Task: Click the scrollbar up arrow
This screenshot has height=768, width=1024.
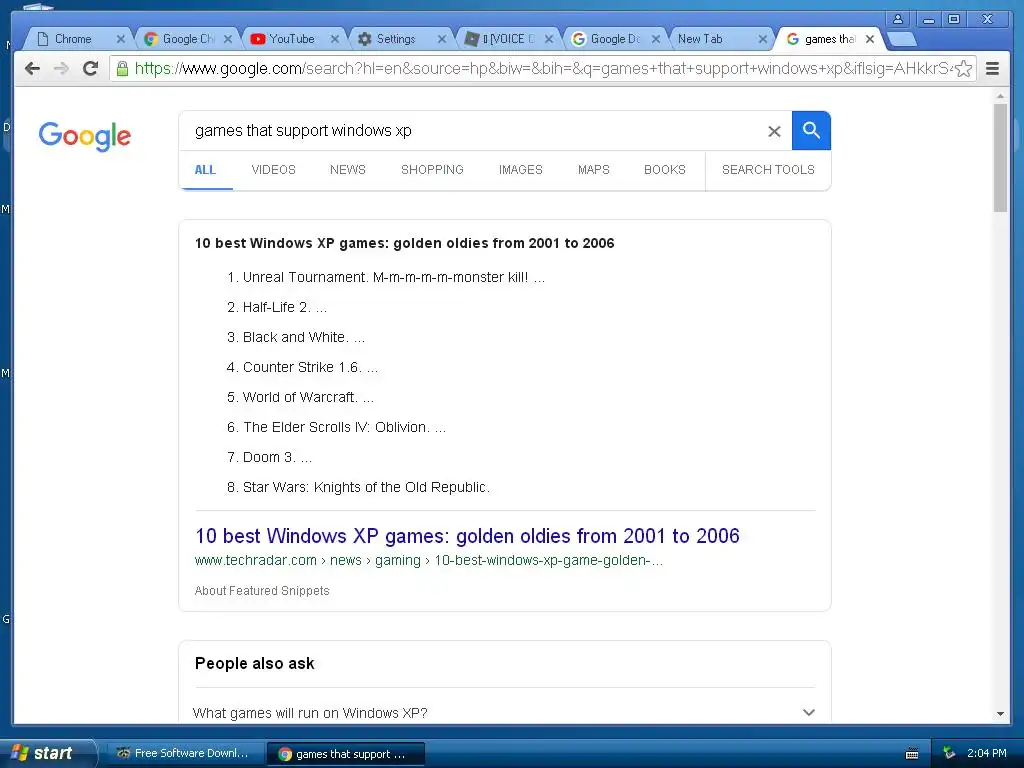Action: click(1000, 96)
